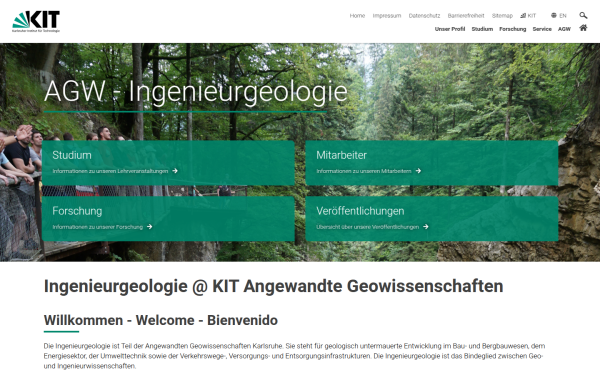Click the arrow beside Veröffentlichungen overview
The height and width of the screenshot is (375, 600).
[426, 227]
